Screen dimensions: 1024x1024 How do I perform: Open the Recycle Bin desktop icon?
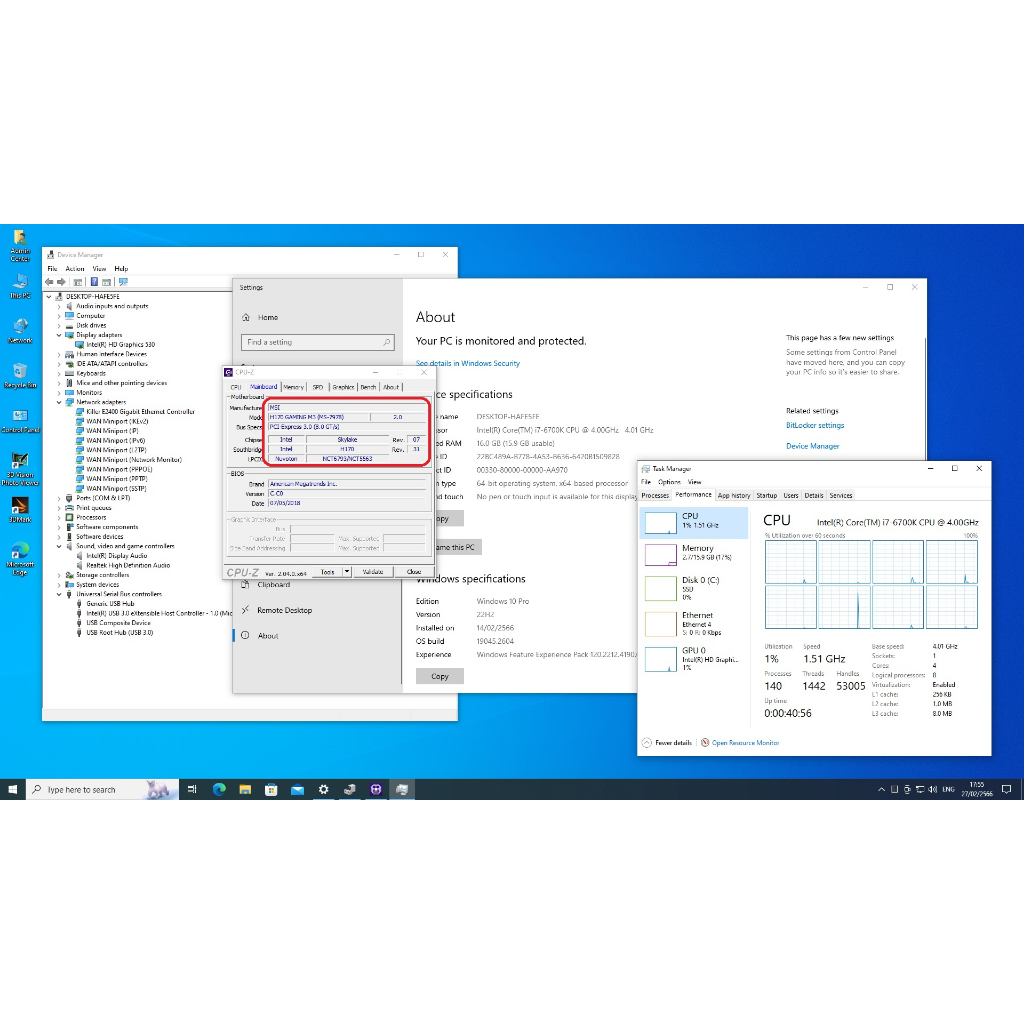coord(20,371)
